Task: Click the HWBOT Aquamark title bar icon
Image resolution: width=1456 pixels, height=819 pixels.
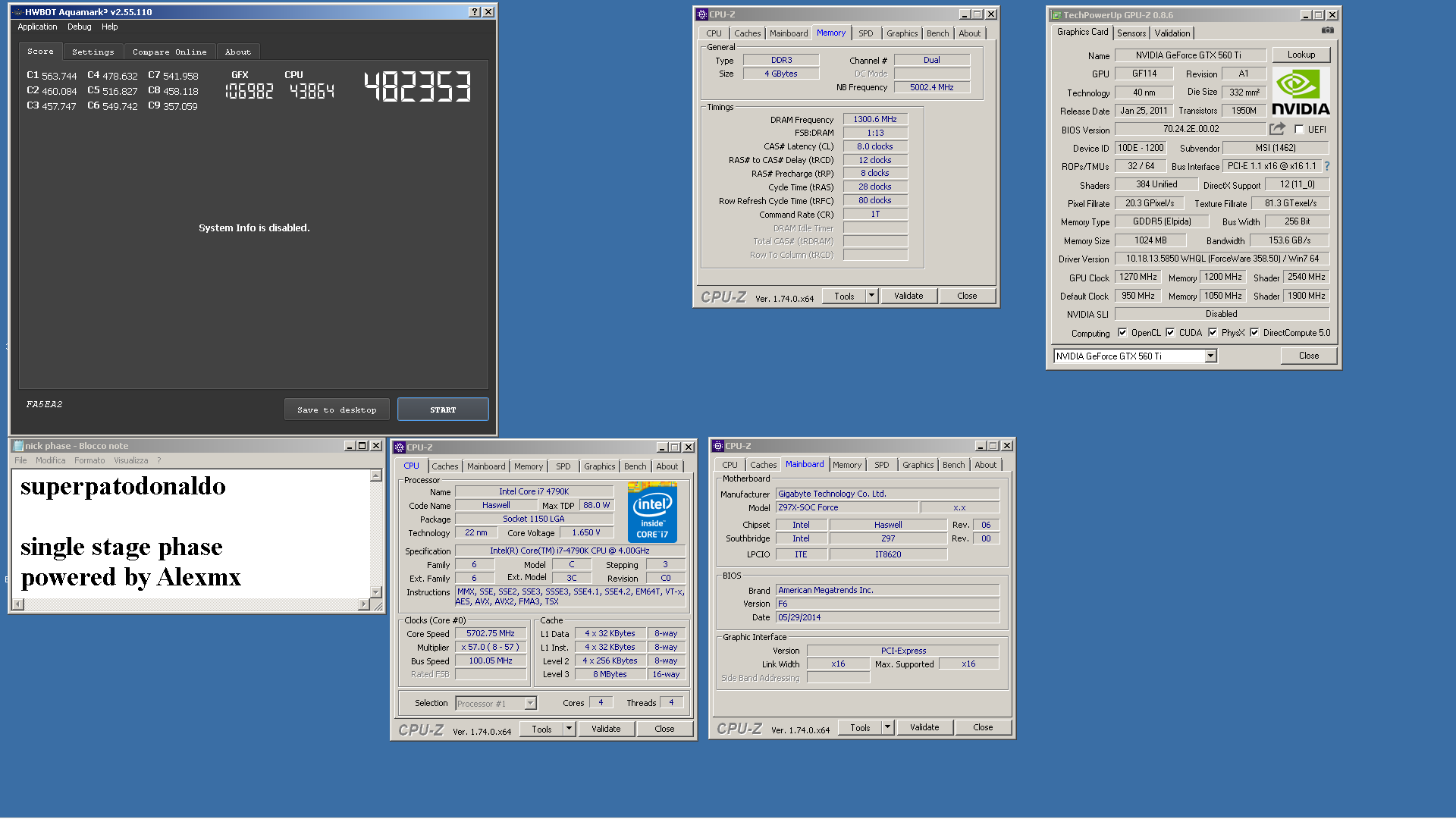Action: coord(17,12)
